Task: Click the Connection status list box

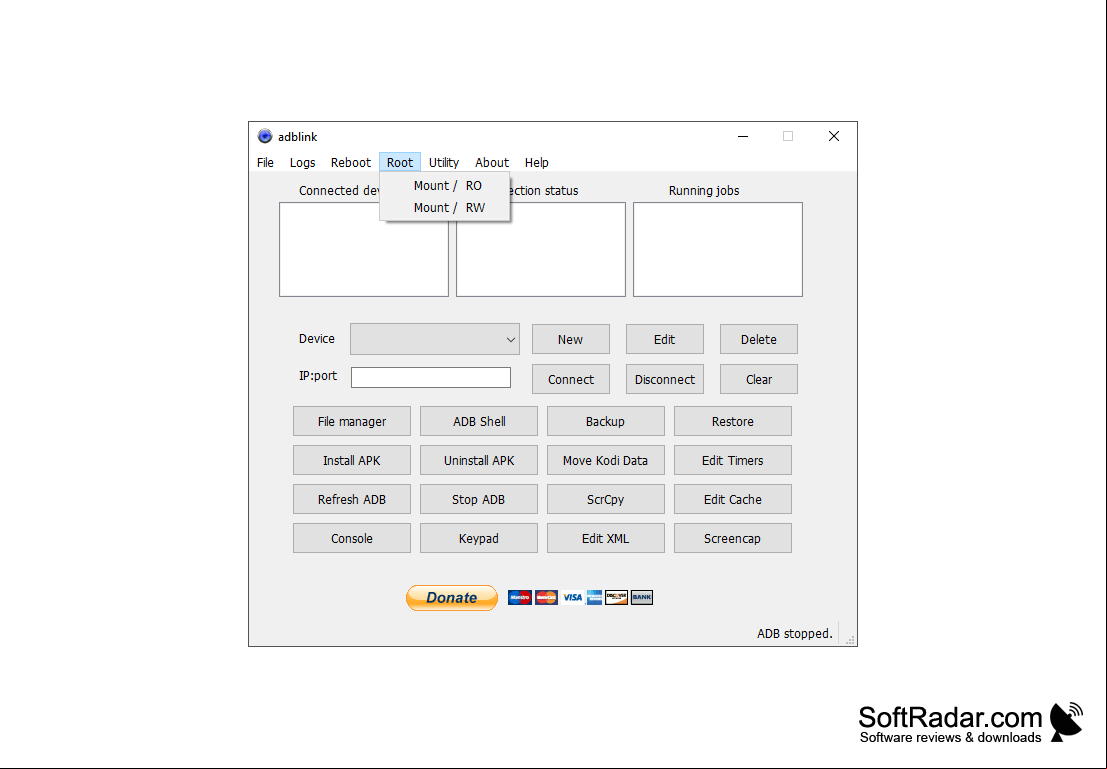Action: coord(541,258)
